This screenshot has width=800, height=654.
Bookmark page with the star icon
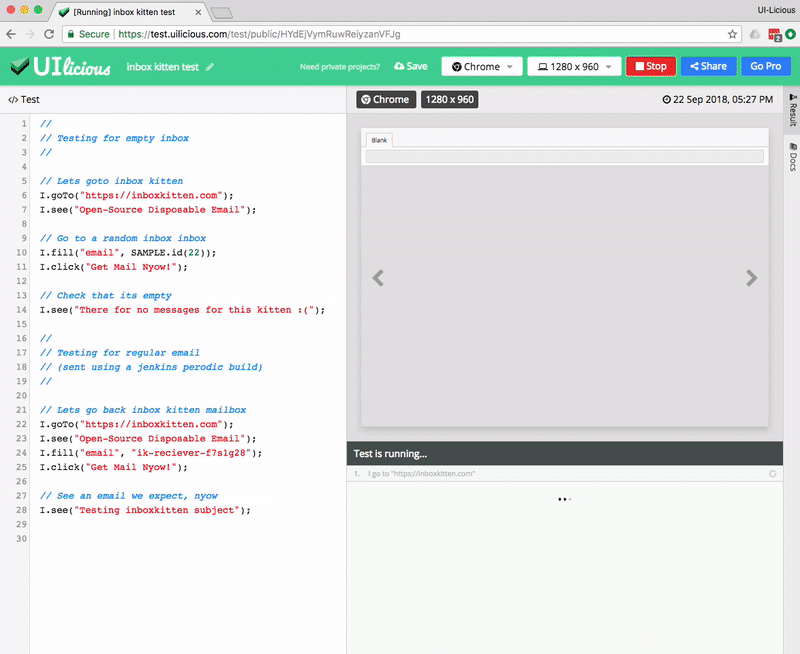coord(732,34)
